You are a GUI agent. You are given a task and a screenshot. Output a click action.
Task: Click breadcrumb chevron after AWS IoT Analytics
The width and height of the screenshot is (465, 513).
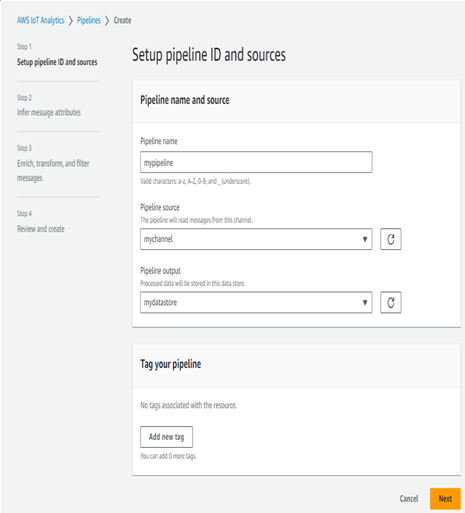point(71,21)
